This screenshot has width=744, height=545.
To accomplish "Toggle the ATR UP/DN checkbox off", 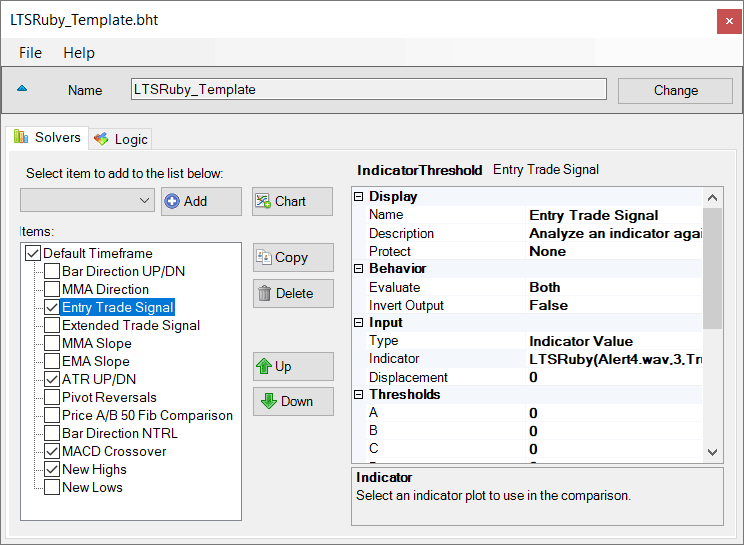I will tap(52, 379).
